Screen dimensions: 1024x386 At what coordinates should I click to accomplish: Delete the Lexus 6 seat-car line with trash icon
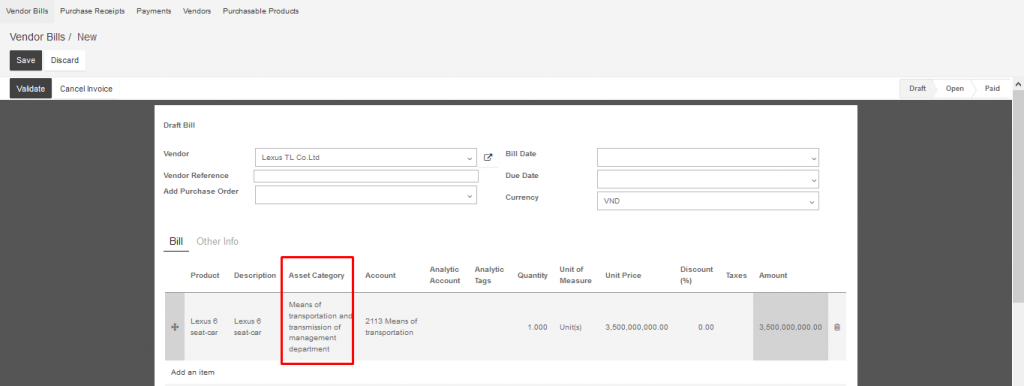click(x=837, y=327)
